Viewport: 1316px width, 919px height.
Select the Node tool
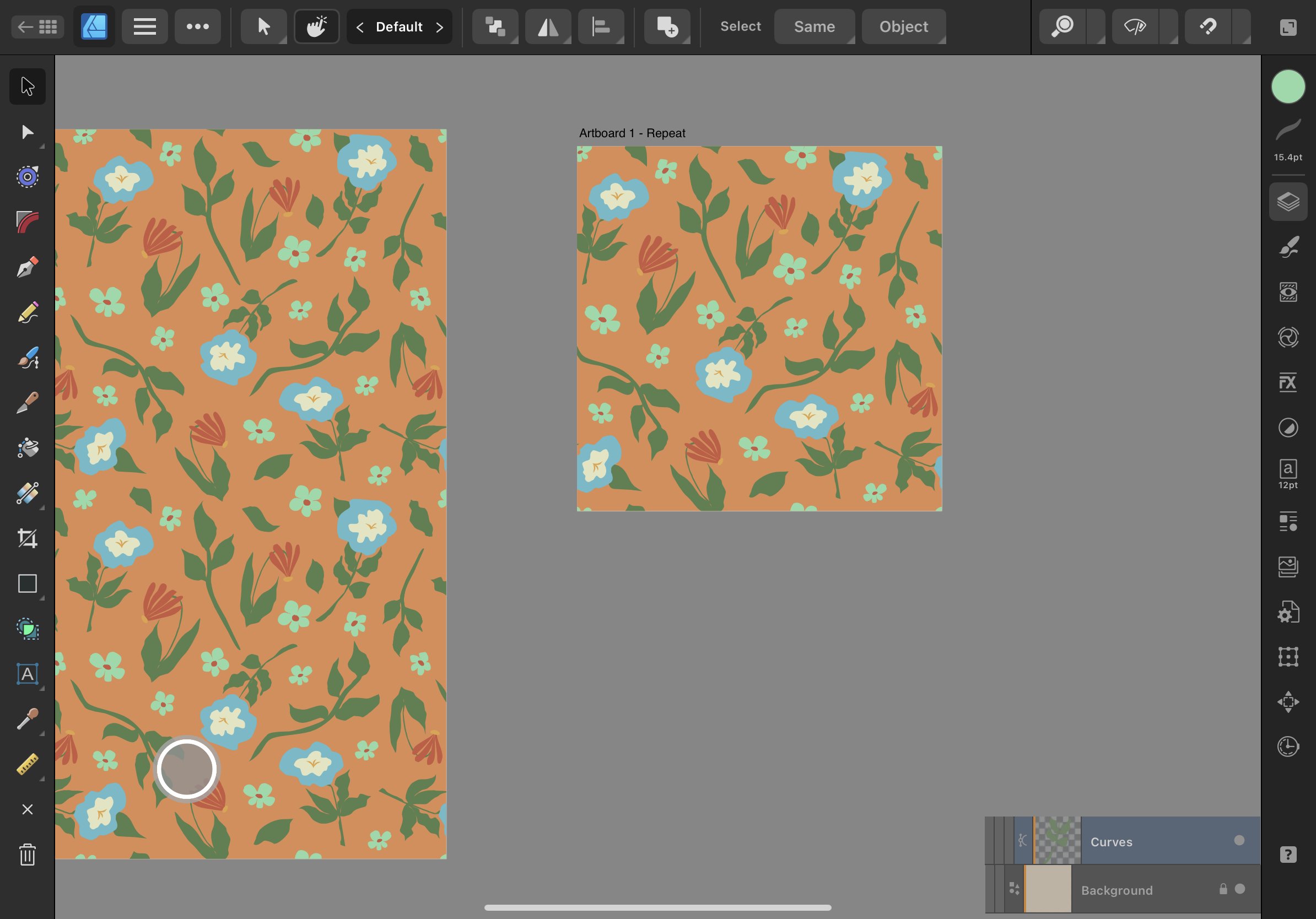coord(27,132)
